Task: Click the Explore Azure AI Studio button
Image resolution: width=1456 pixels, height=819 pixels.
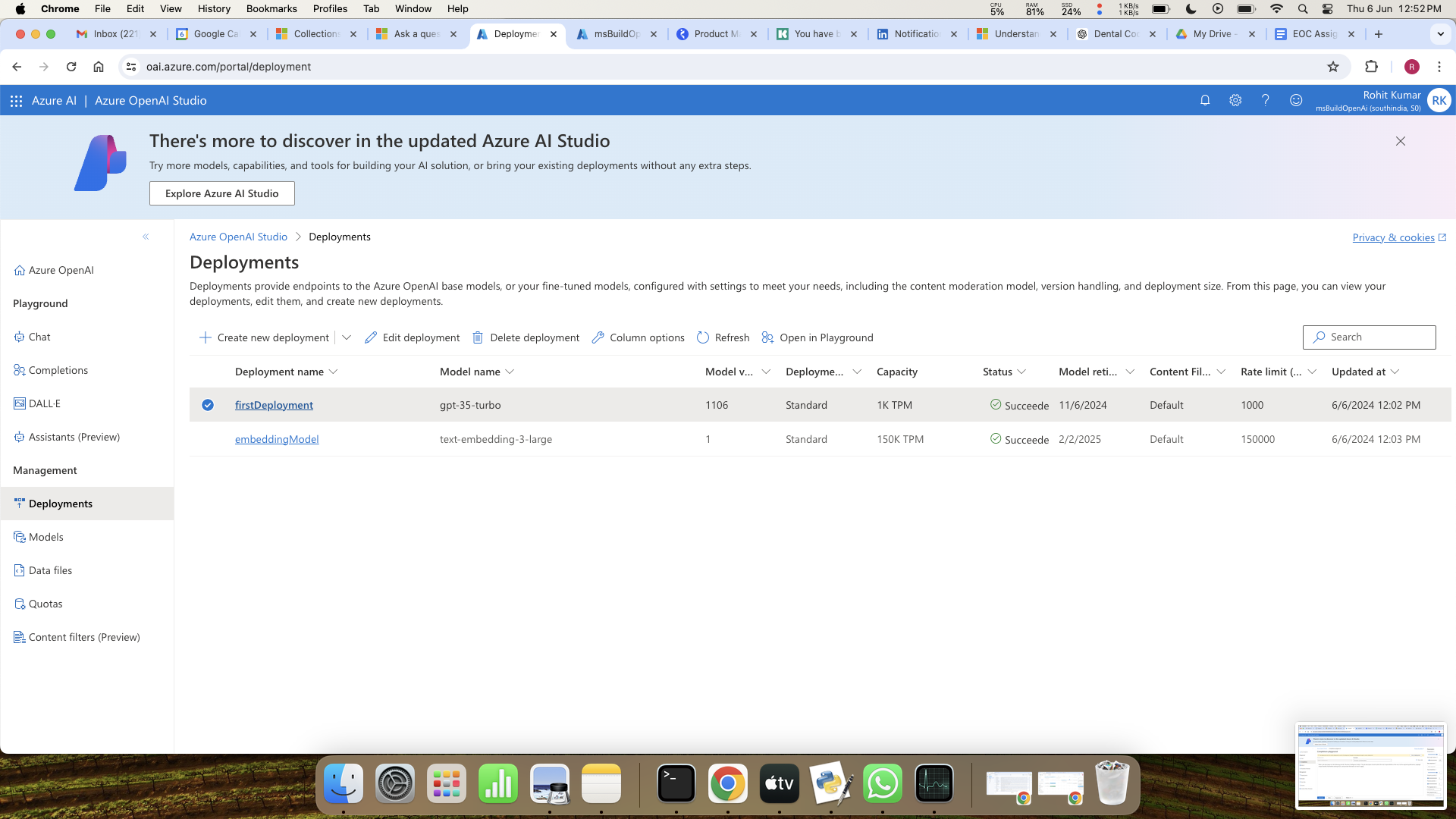Action: tap(221, 193)
